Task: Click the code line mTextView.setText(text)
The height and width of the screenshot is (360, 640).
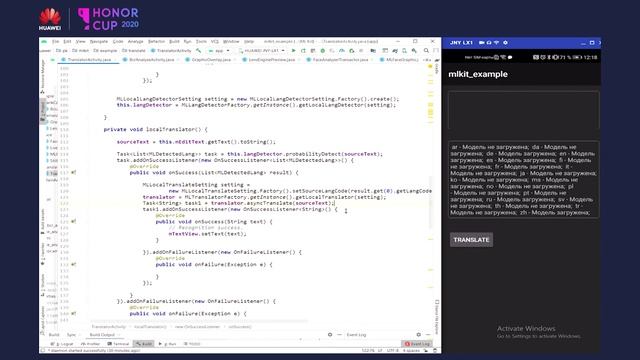Action: coord(207,234)
